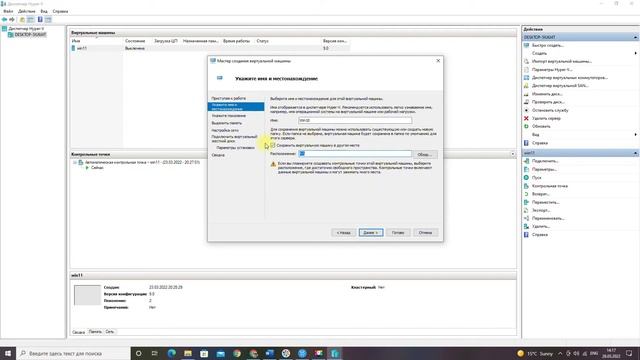
Task: Collapse the win11 actions section
Action: (635, 153)
